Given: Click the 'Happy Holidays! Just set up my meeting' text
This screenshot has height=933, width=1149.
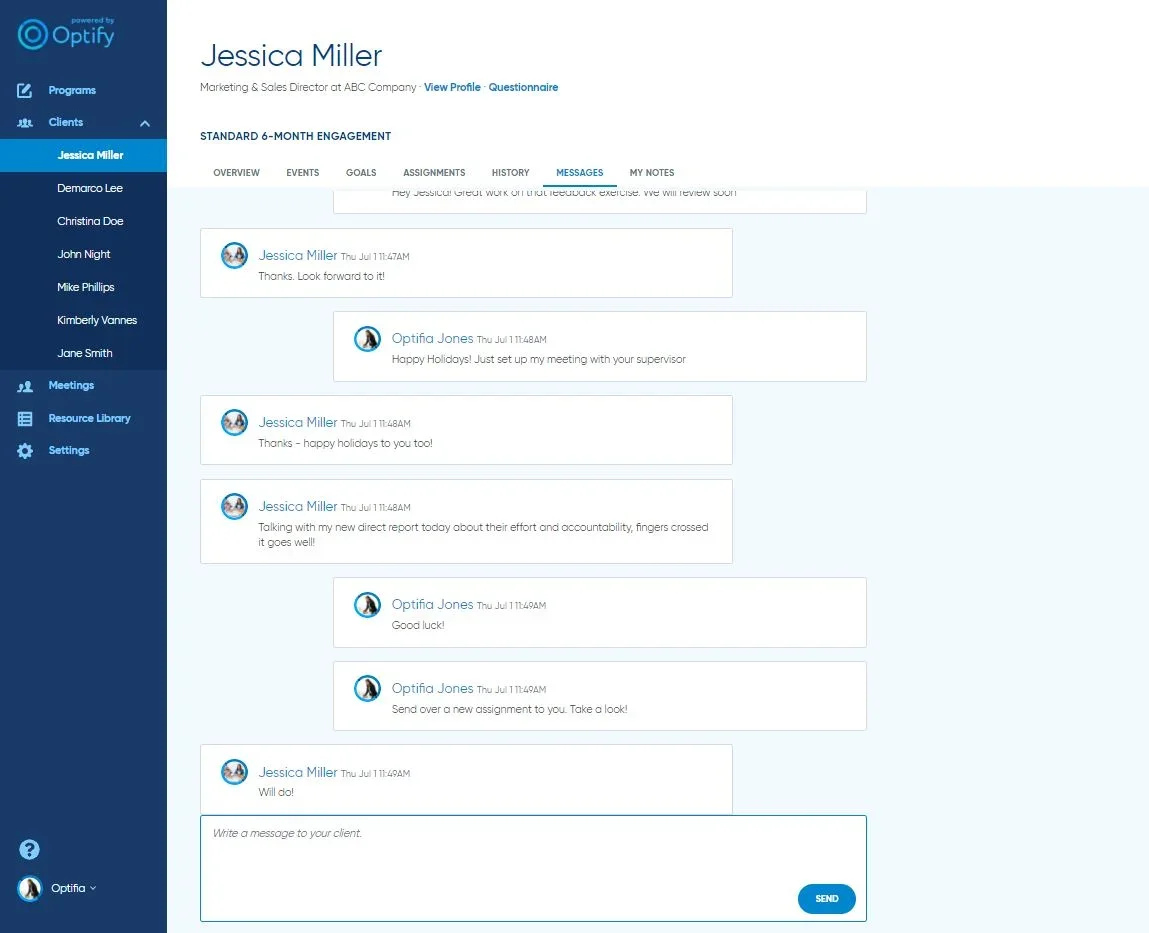Looking at the screenshot, I should pos(539,360).
